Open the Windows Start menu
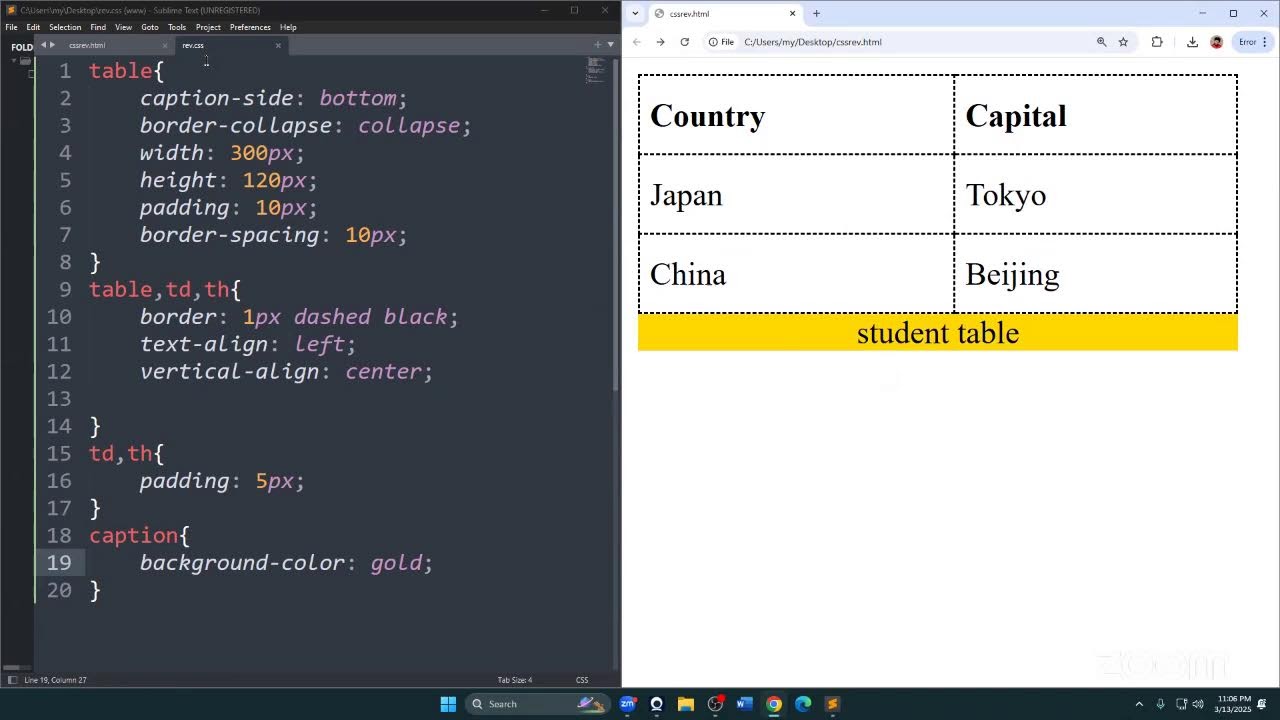1280x720 pixels. coord(448,704)
